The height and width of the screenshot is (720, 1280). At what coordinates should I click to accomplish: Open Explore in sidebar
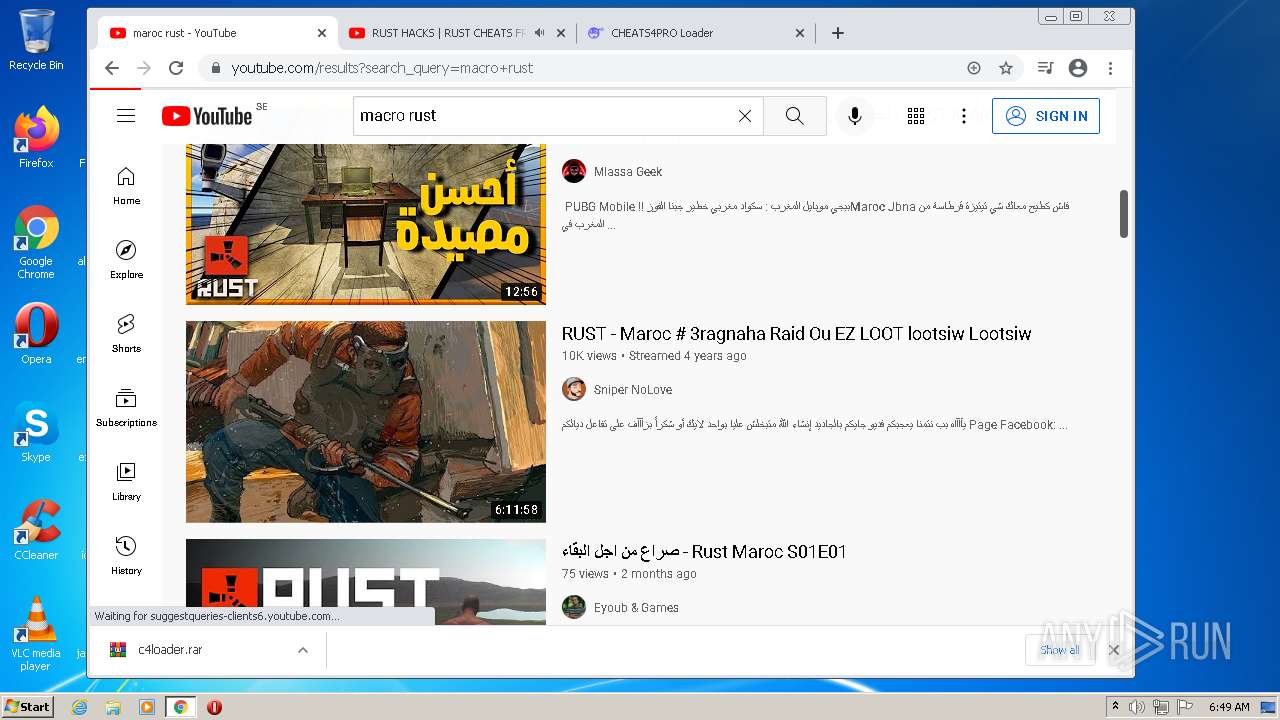[x=126, y=260]
